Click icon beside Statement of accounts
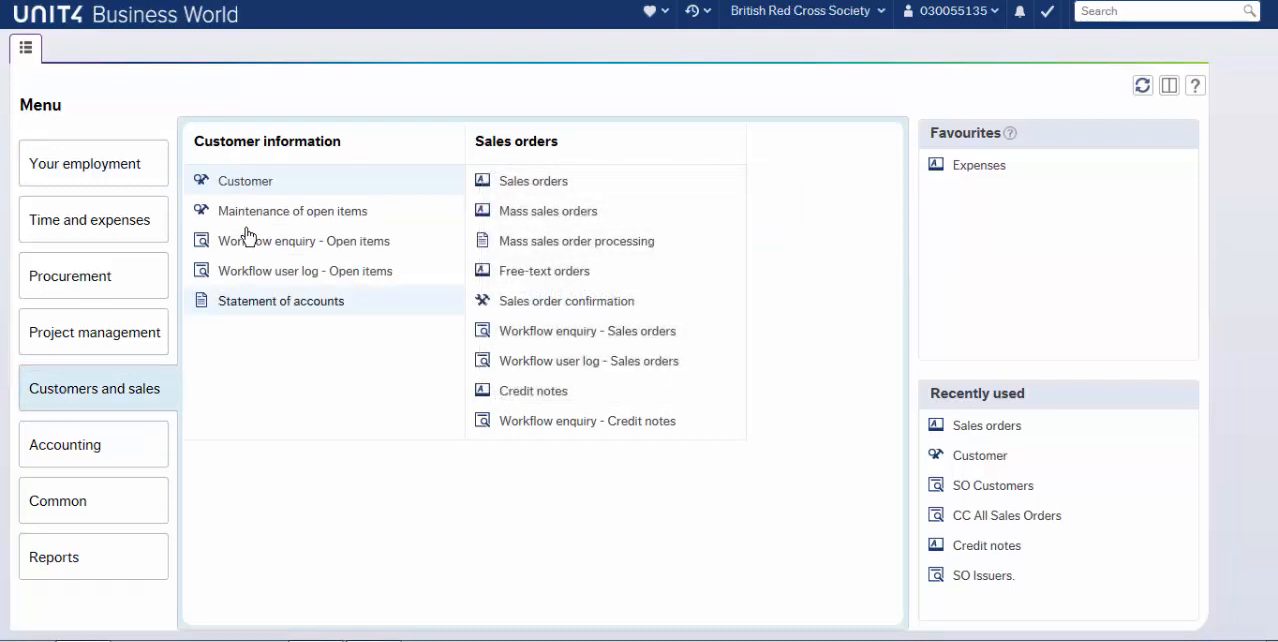Viewport: 1278px width, 642px height. (201, 300)
